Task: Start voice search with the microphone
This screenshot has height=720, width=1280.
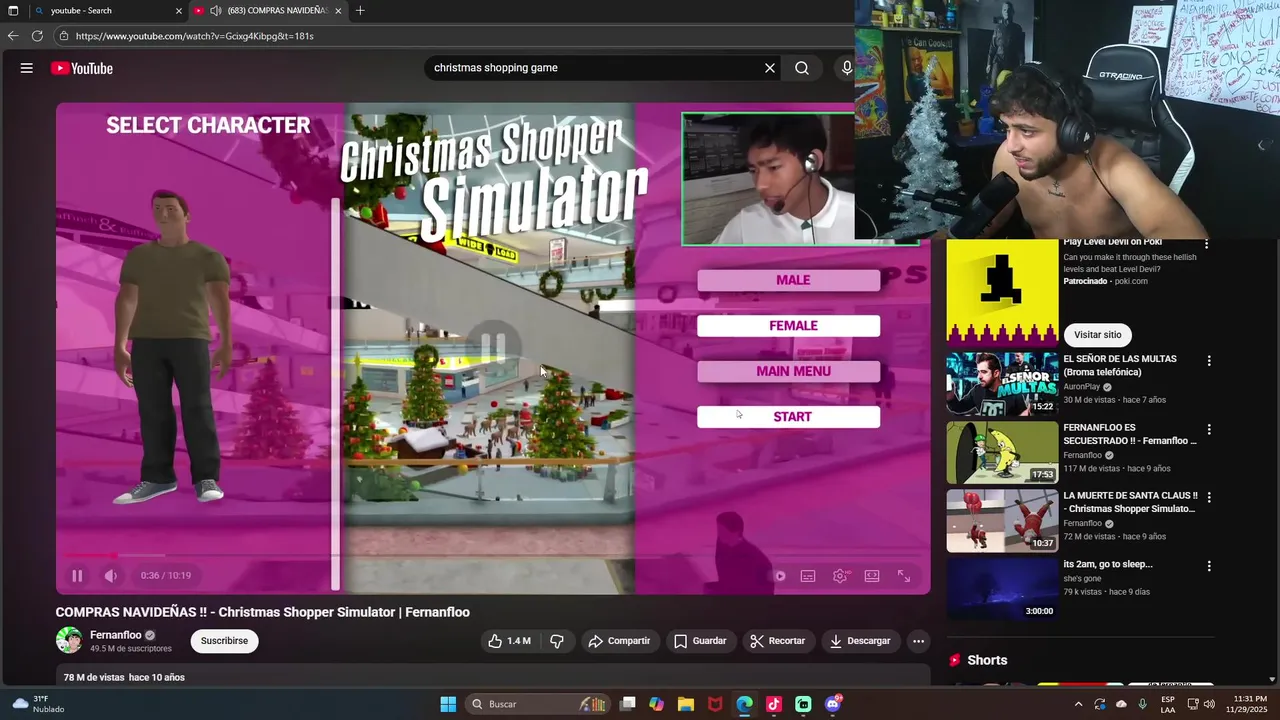Action: [847, 68]
